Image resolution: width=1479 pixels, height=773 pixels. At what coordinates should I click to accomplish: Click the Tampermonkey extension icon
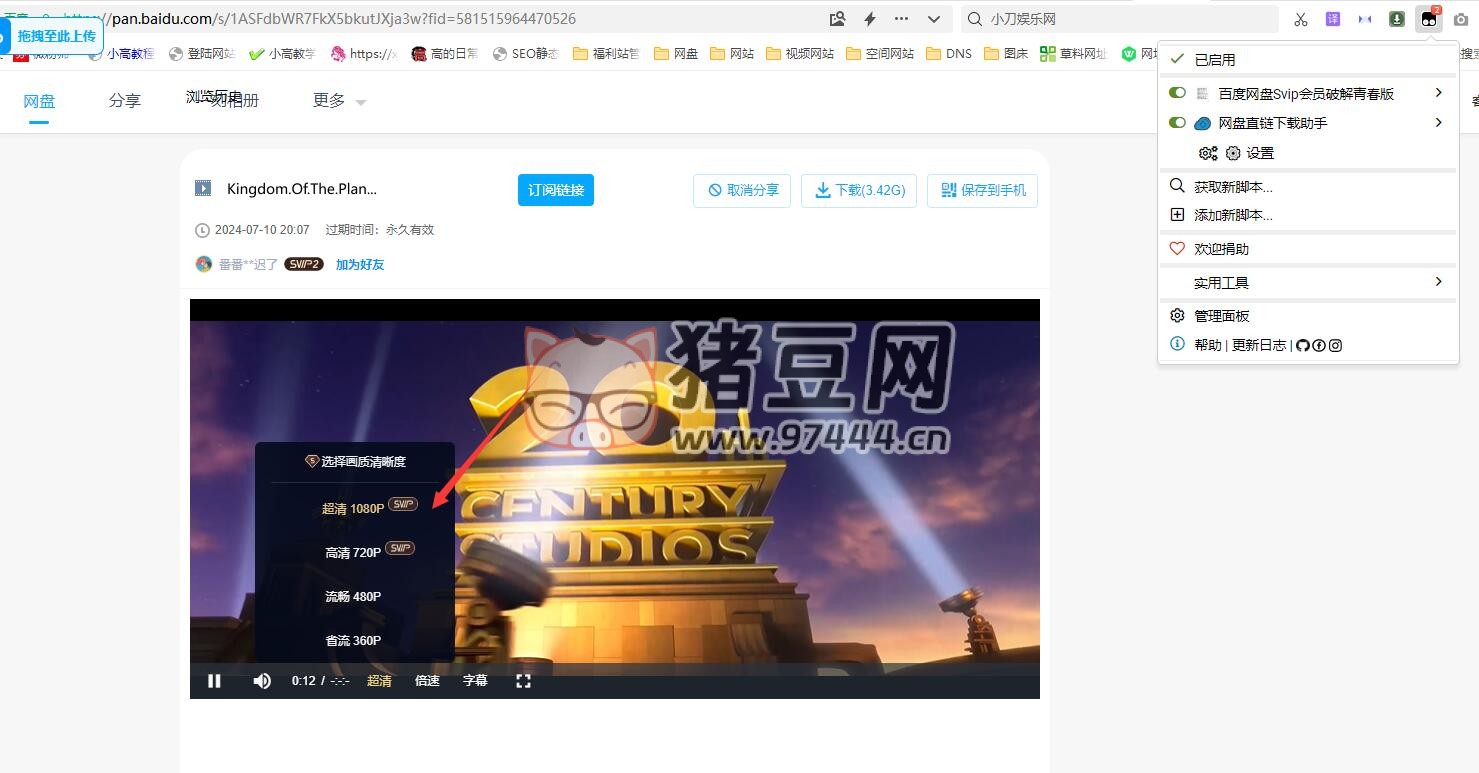coord(1429,19)
